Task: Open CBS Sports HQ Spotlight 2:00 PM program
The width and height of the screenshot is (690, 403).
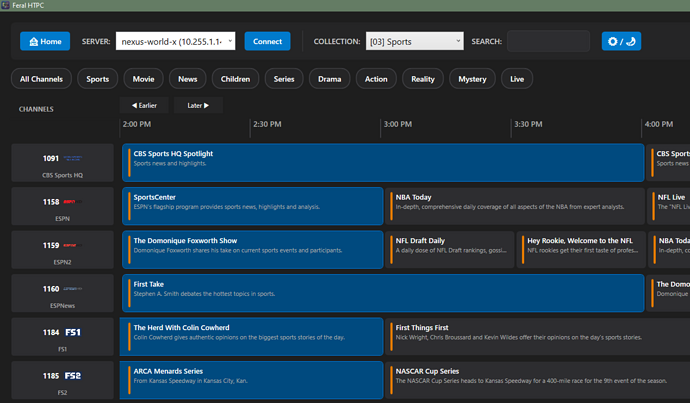Action: tap(383, 163)
